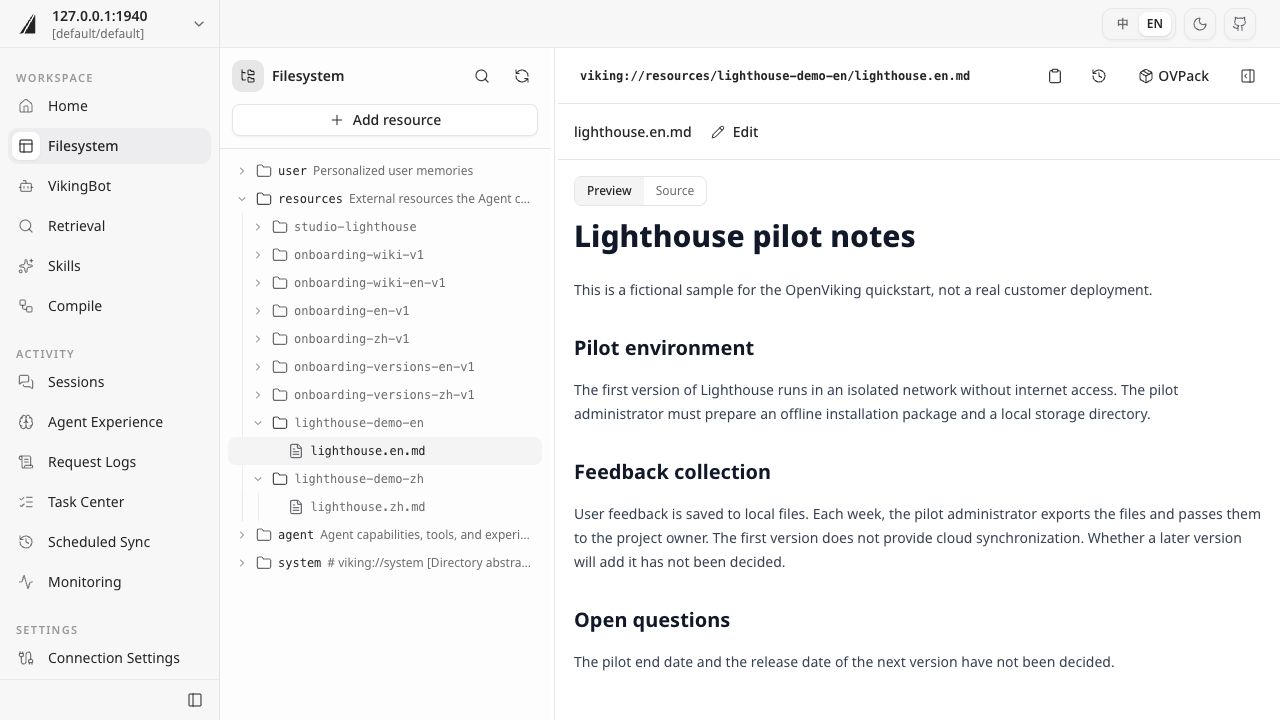This screenshot has height=720, width=1280.
Task: Switch language to Chinese (中)
Action: (x=1123, y=24)
